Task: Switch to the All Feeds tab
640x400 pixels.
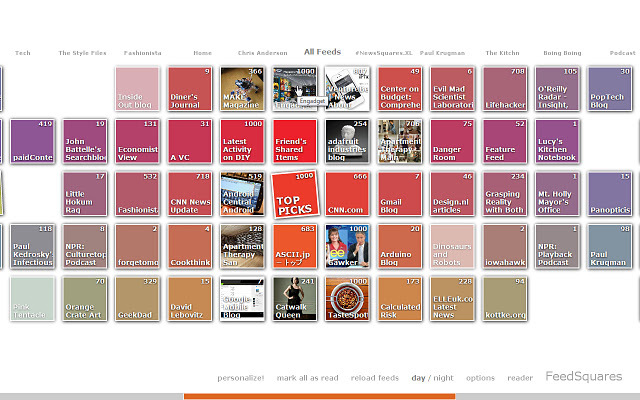Action: pos(322,51)
